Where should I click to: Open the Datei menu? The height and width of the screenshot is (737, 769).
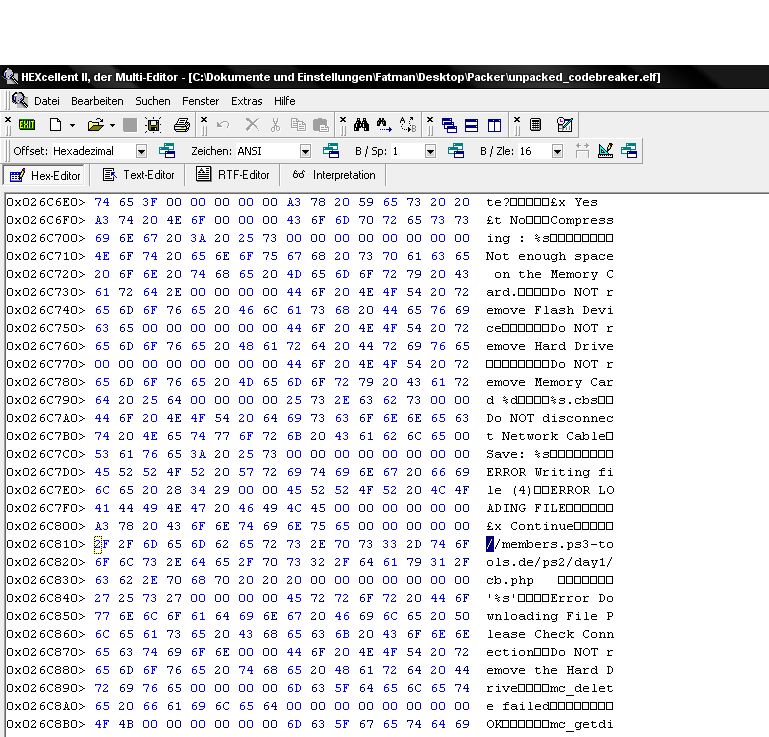tap(47, 101)
